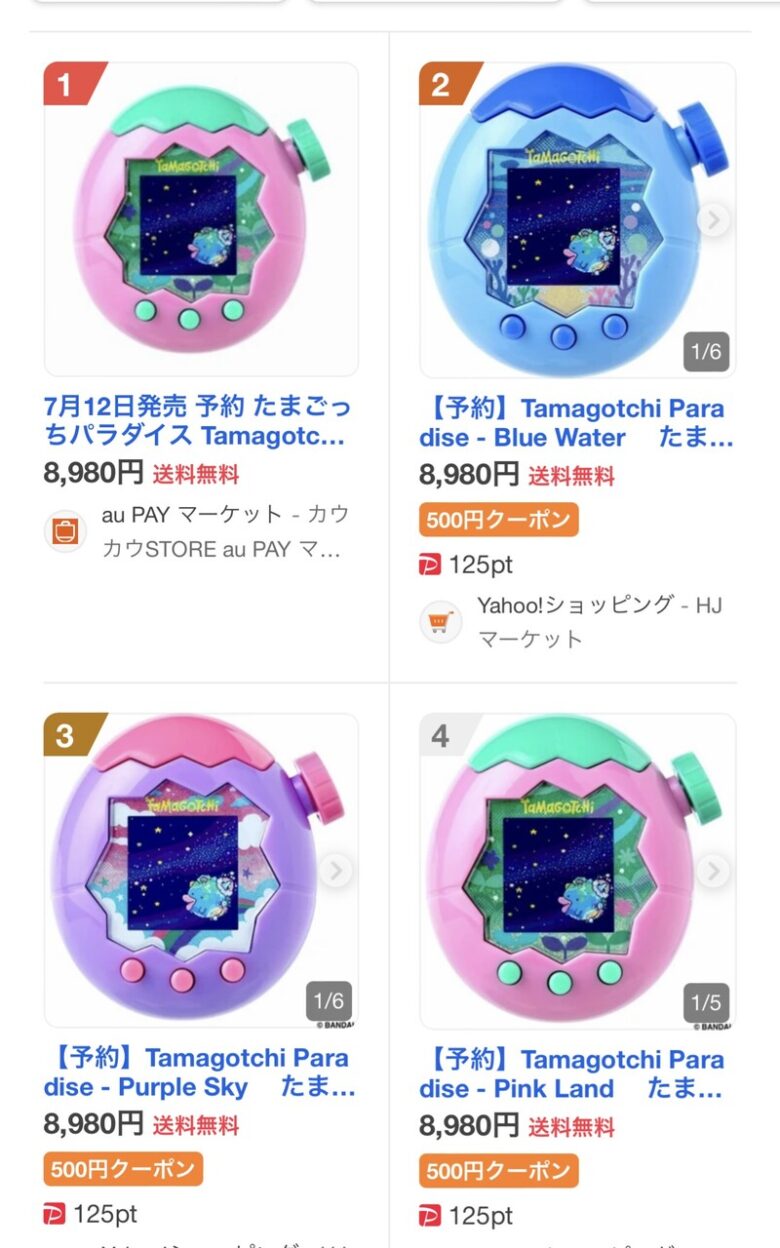Screen dimensions: 780x1248
Task: Tap the number 4 ranking badge
Action: 442,737
